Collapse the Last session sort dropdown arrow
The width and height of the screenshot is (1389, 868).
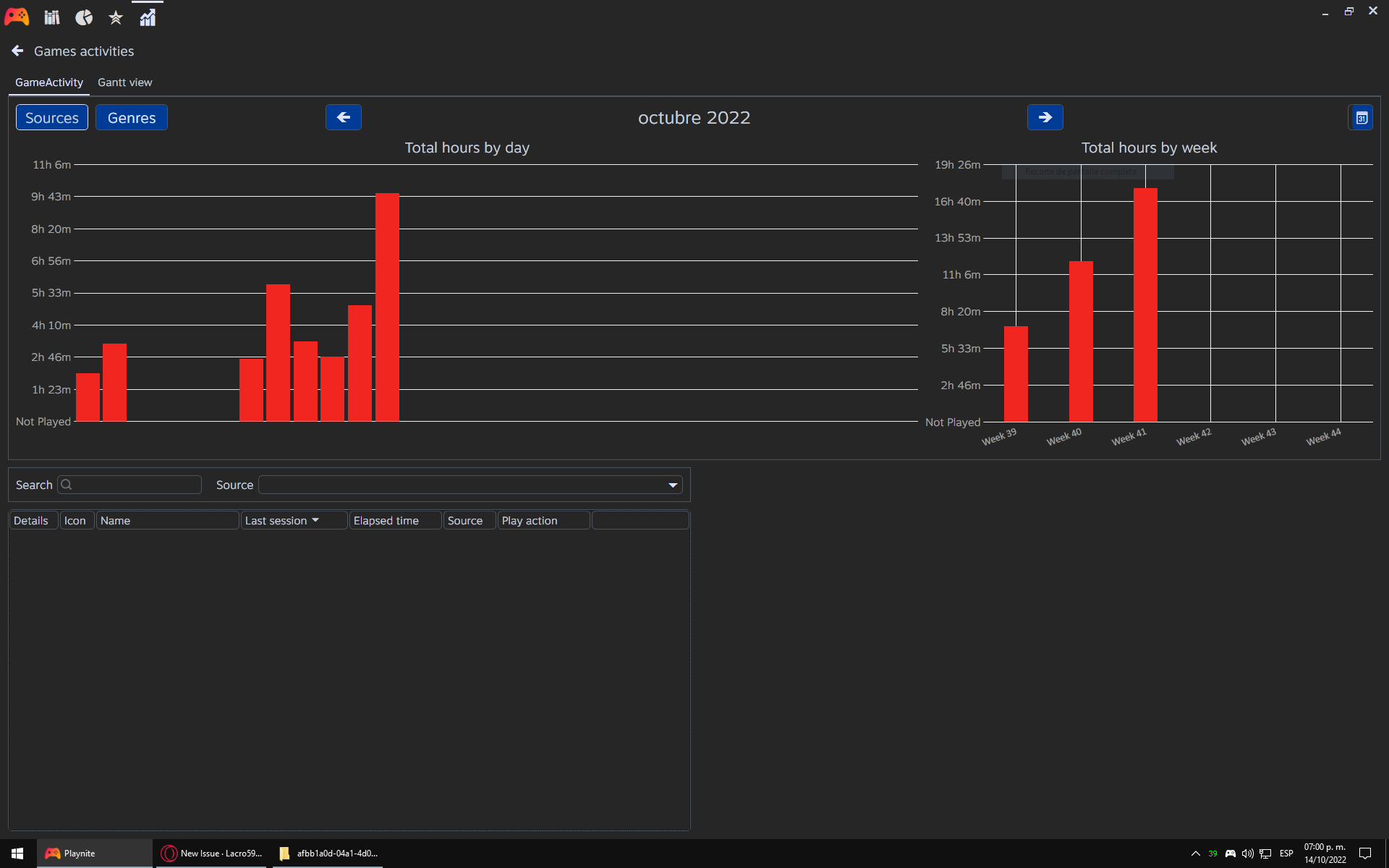pyautogui.click(x=315, y=520)
